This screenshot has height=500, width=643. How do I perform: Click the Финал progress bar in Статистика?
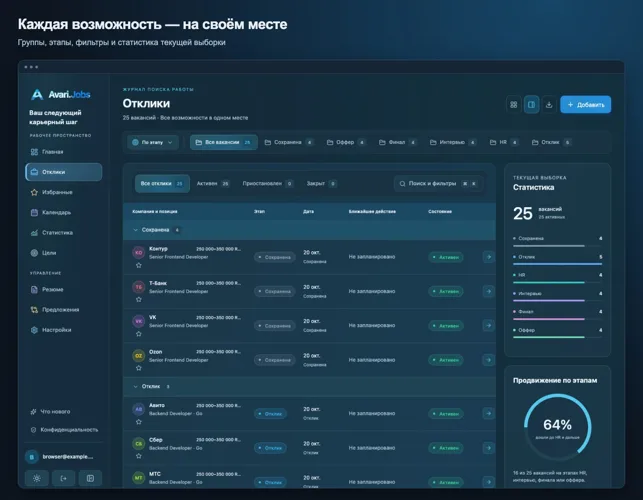(557, 319)
